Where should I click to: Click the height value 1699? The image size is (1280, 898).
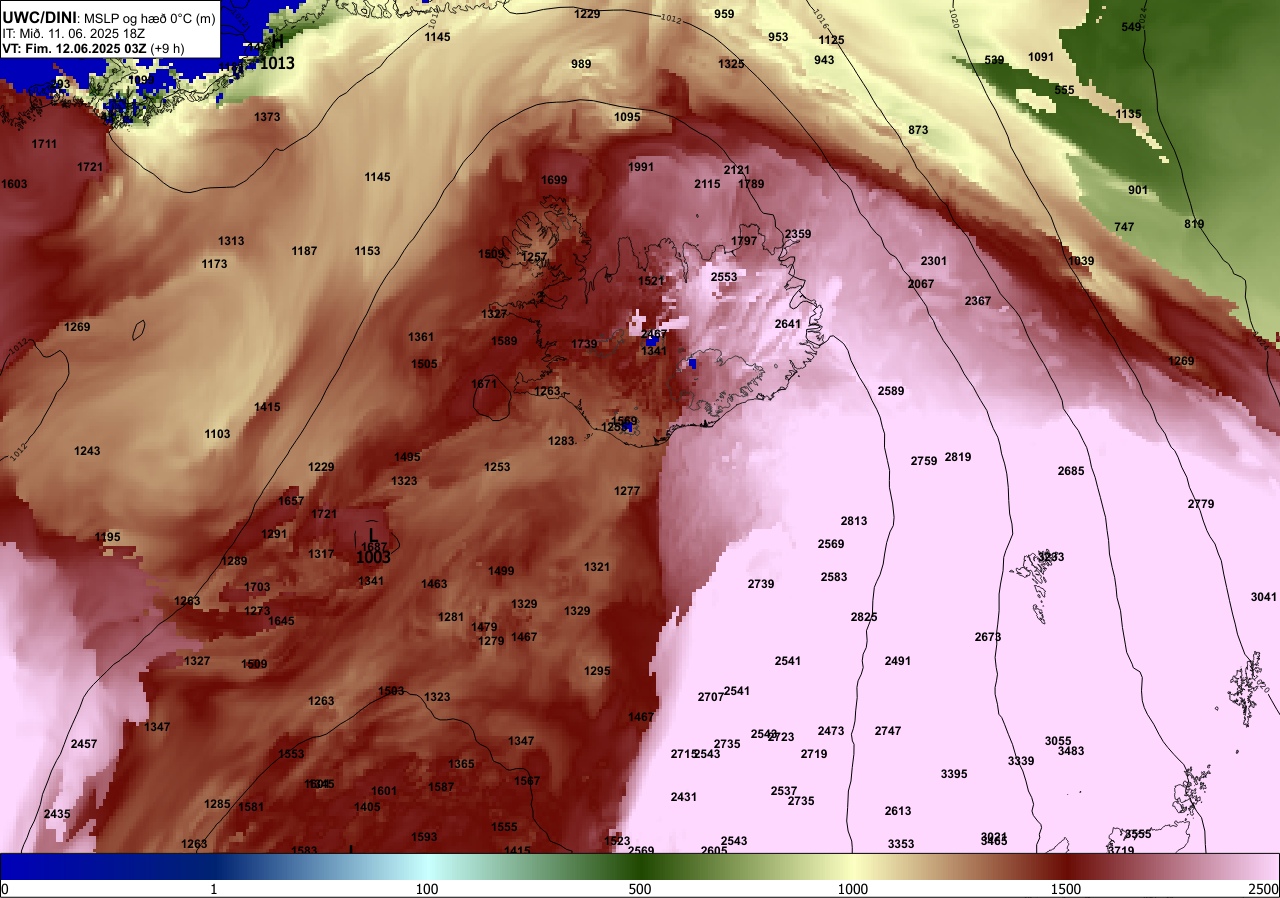point(554,180)
